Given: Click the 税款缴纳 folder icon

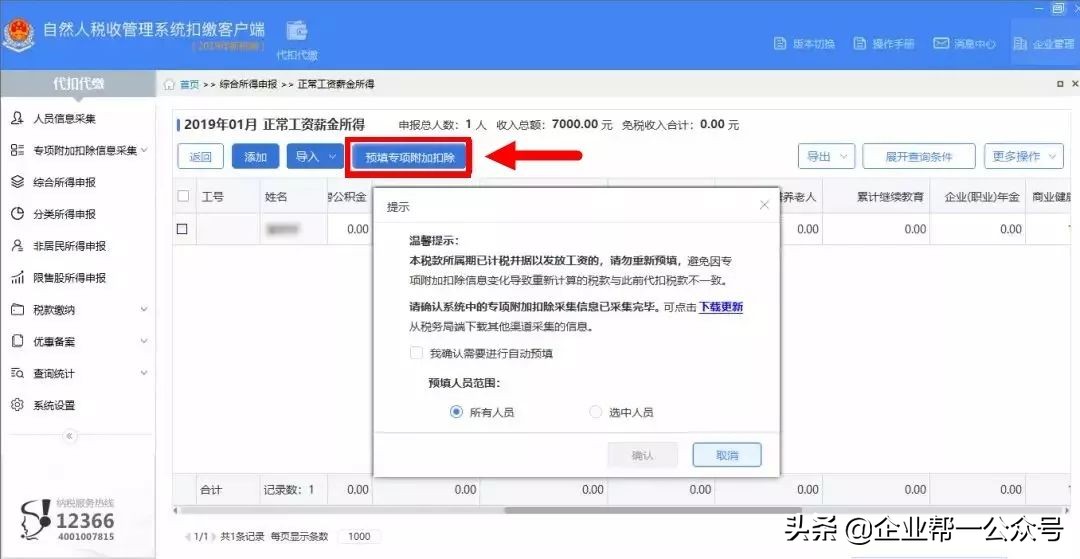Looking at the screenshot, I should tap(17, 309).
